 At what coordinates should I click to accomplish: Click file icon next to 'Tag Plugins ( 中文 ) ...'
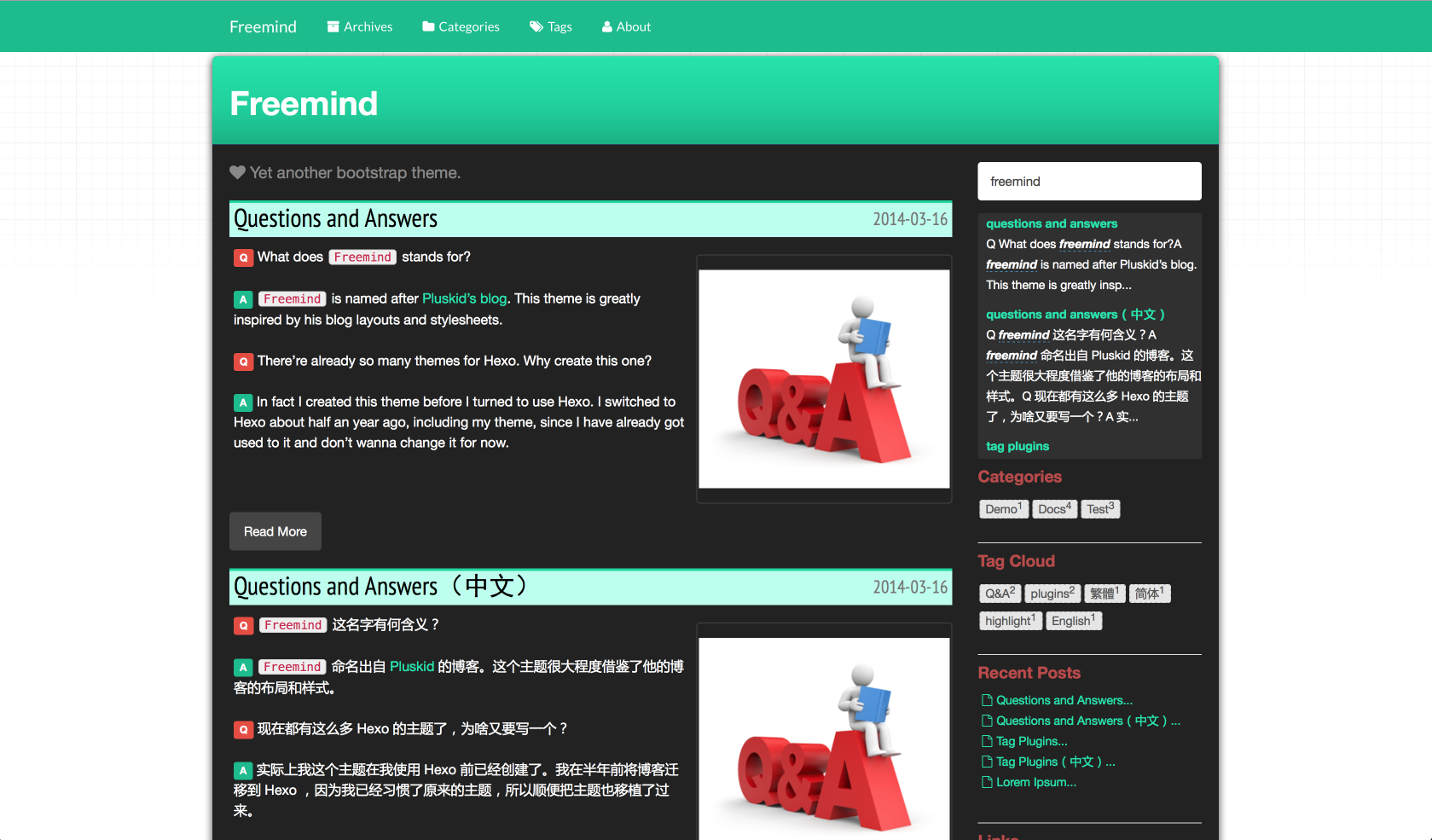coord(987,762)
